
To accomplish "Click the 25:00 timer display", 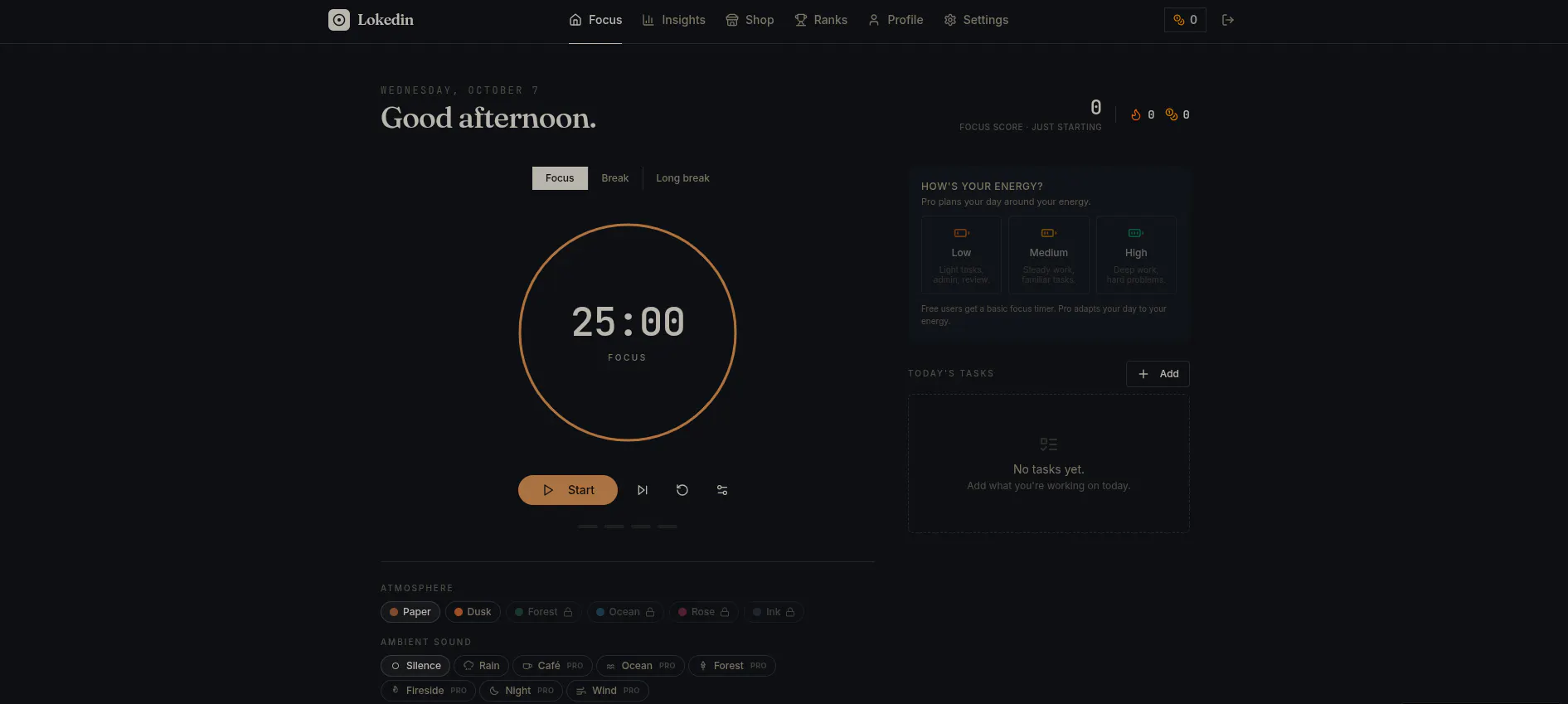I will point(628,323).
